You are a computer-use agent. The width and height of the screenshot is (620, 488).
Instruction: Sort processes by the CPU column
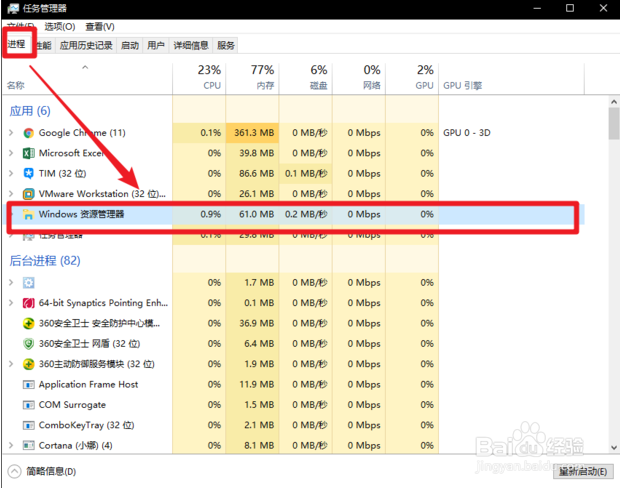click(x=199, y=78)
